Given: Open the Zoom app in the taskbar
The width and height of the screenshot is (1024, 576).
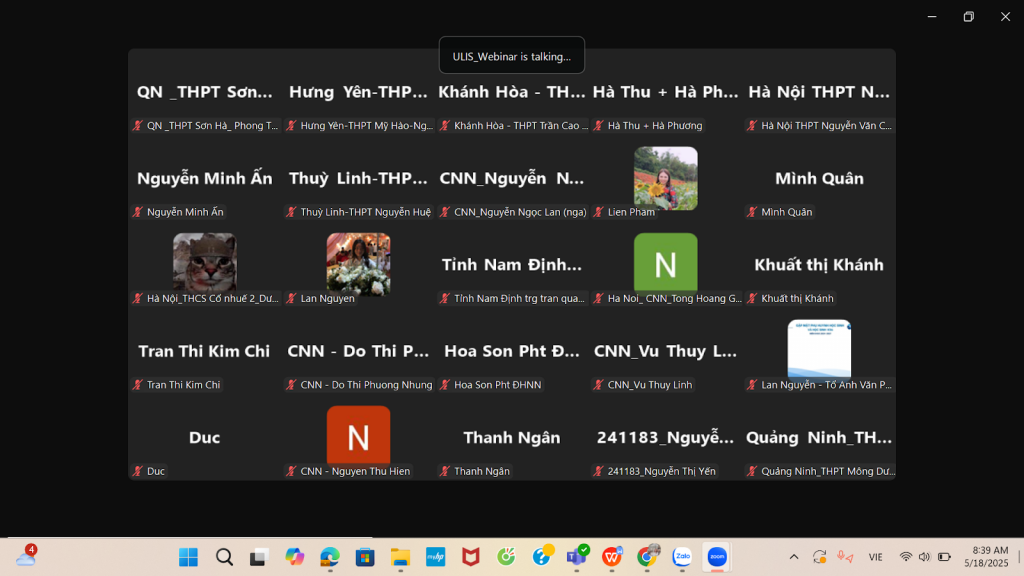Looking at the screenshot, I should click(x=716, y=557).
